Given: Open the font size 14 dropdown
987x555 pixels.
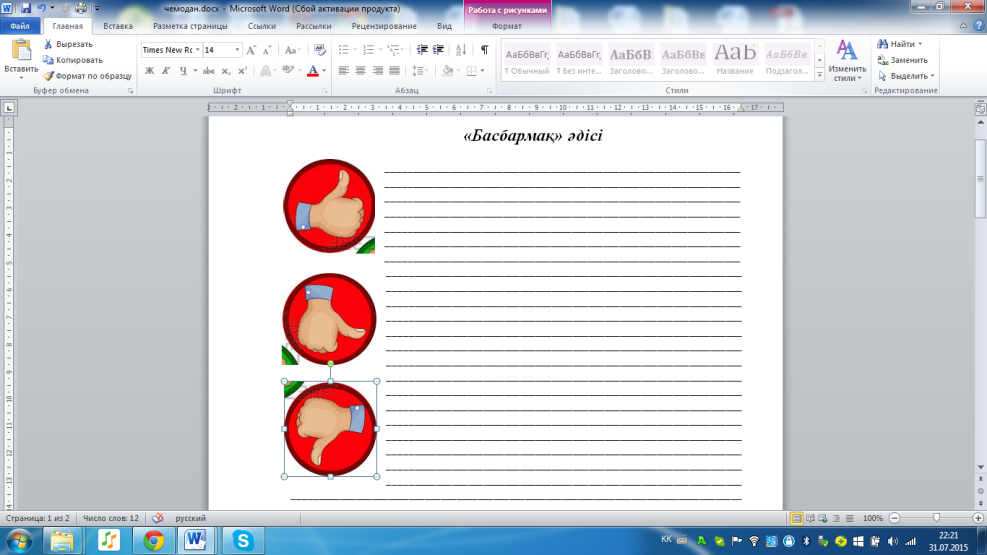Looking at the screenshot, I should [x=237, y=50].
